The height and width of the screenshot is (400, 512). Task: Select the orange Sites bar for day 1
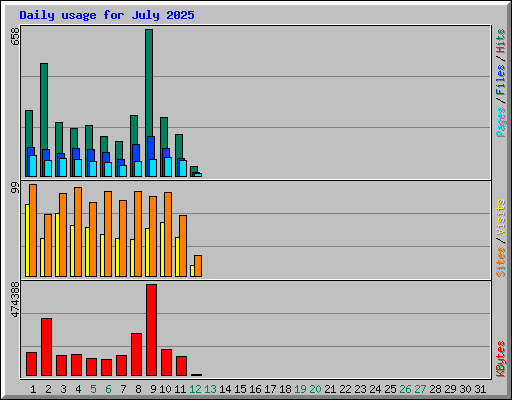[33, 230]
